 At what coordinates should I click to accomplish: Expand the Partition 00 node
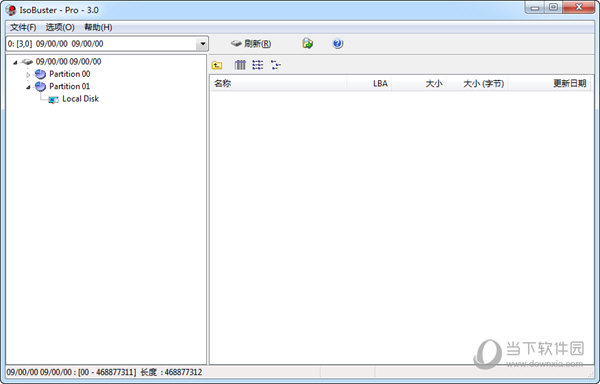click(28, 75)
